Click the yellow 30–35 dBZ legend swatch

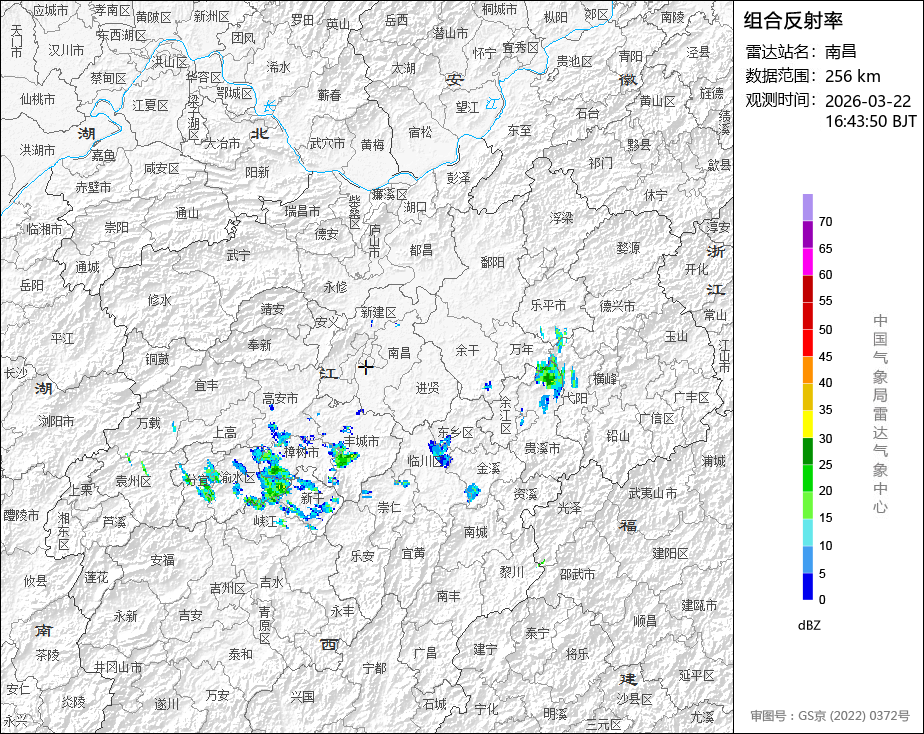point(807,424)
